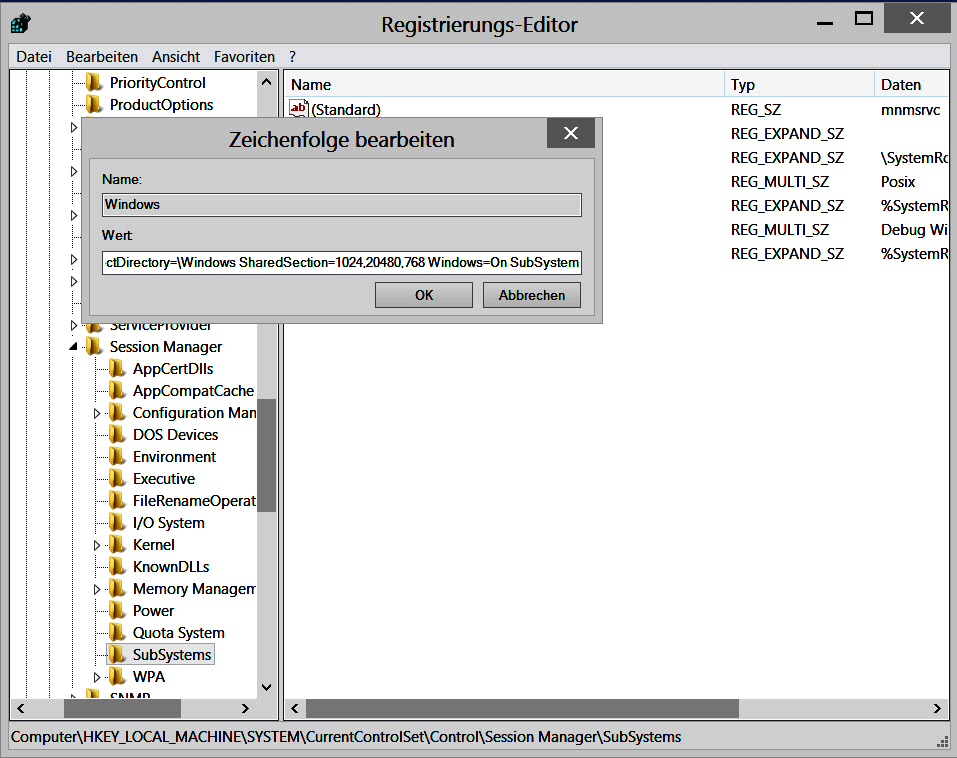This screenshot has height=758, width=957.
Task: Expand the Kernel tree node
Action: point(96,545)
